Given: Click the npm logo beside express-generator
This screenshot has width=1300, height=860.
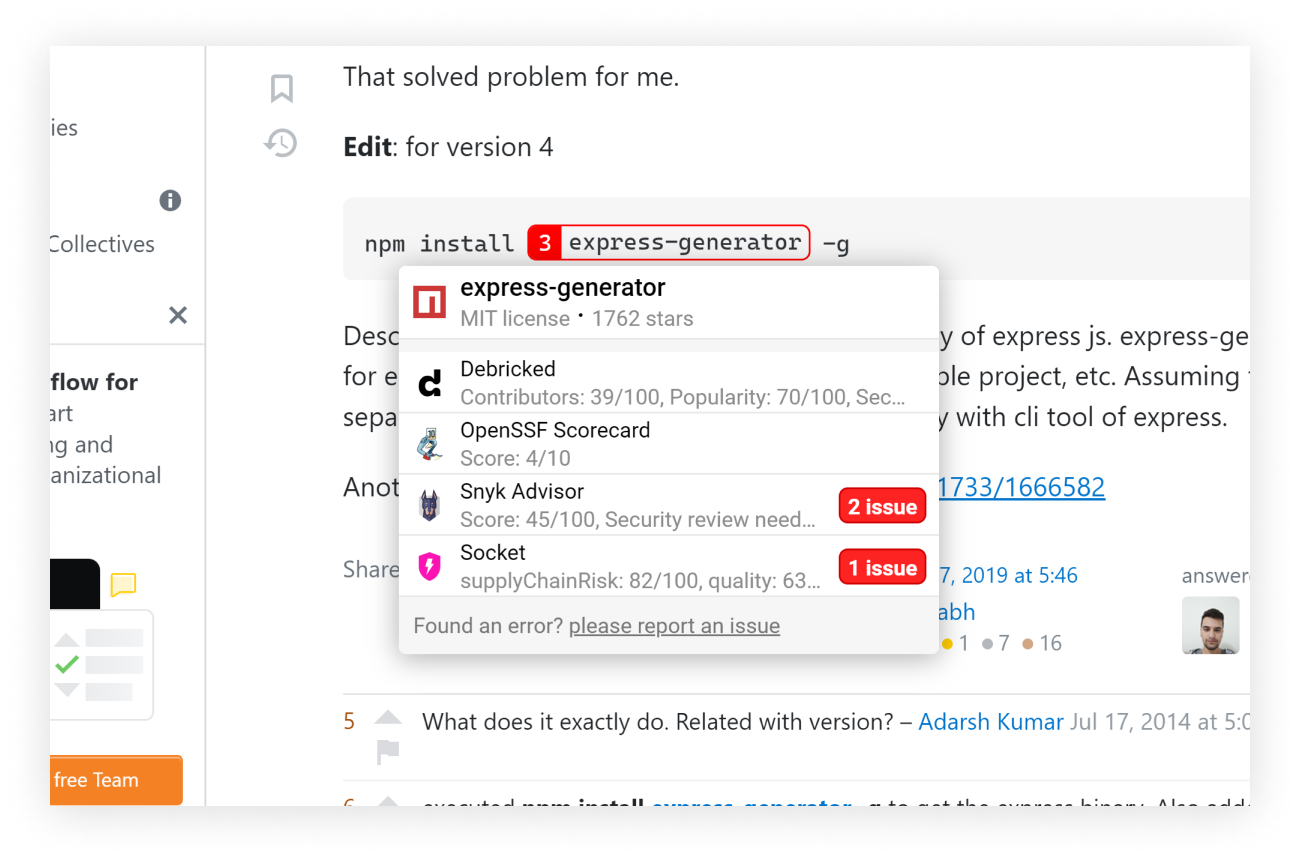Looking at the screenshot, I should [x=429, y=302].
